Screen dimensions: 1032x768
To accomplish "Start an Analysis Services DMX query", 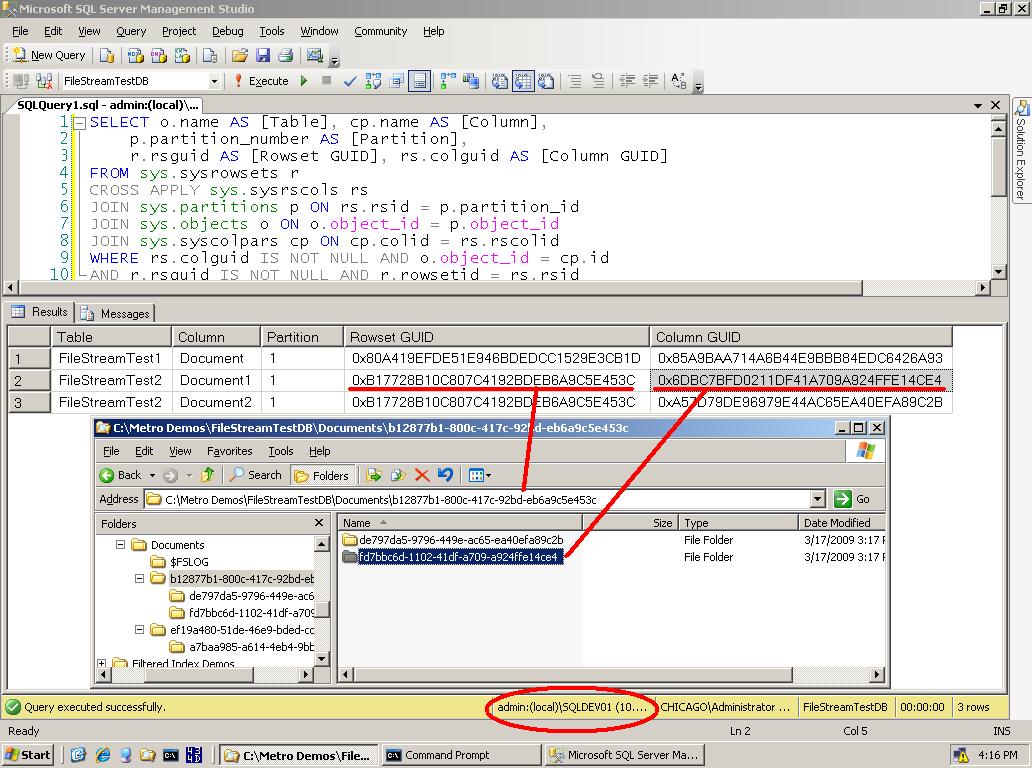I will (x=159, y=55).
